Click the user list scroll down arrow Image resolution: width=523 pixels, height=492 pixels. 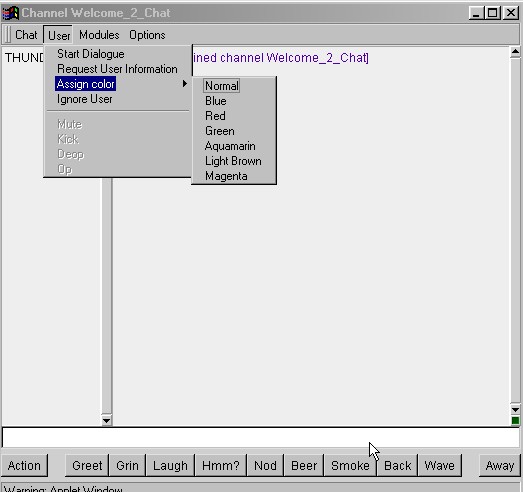(107, 420)
